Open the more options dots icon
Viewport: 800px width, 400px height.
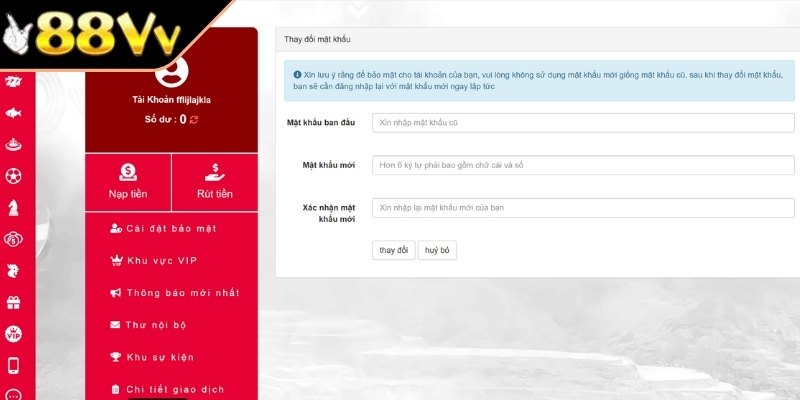coord(13,395)
